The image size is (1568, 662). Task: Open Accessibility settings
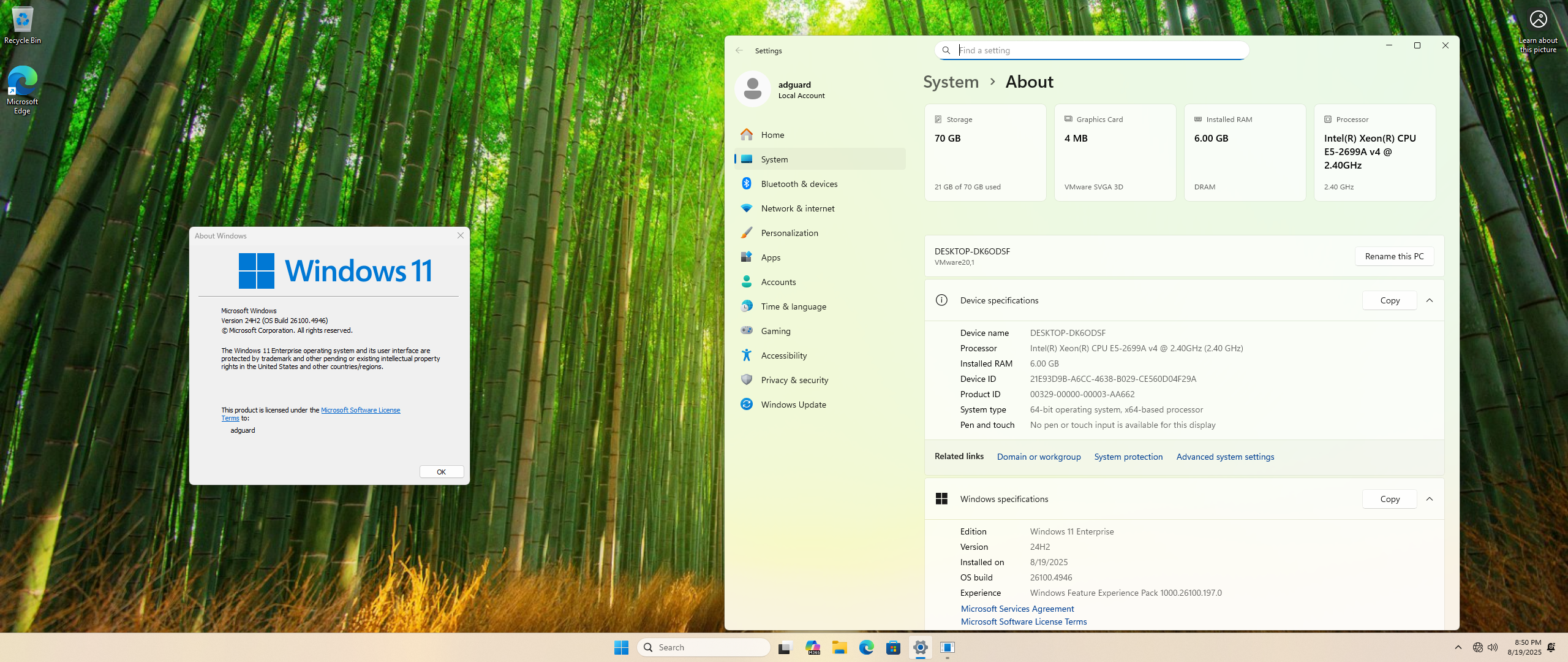point(820,356)
